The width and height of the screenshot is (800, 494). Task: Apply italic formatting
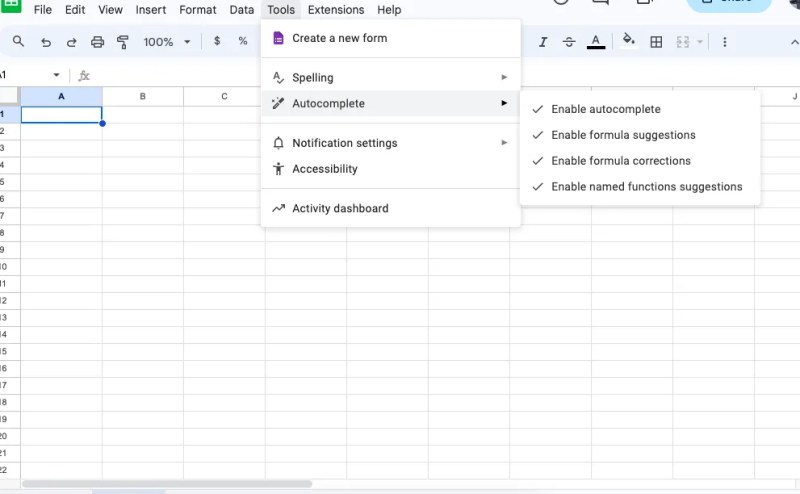[543, 42]
